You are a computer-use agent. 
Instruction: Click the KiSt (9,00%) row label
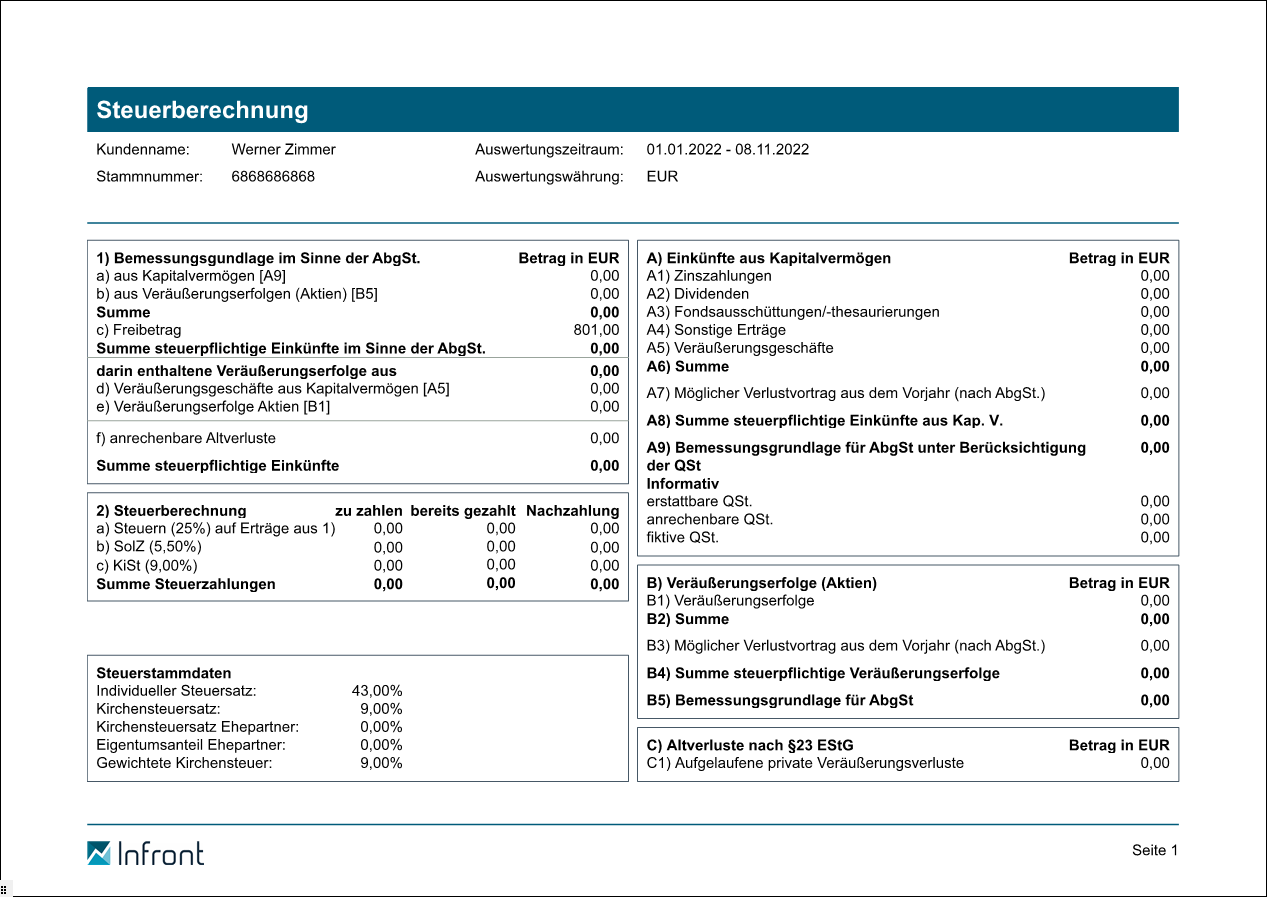click(147, 566)
